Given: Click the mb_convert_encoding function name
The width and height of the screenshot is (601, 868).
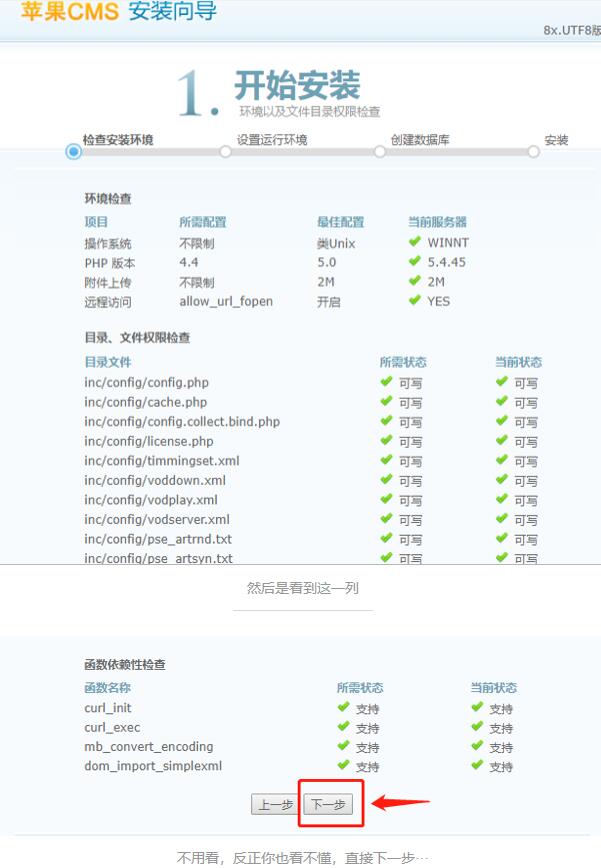Looking at the screenshot, I should point(149,746).
